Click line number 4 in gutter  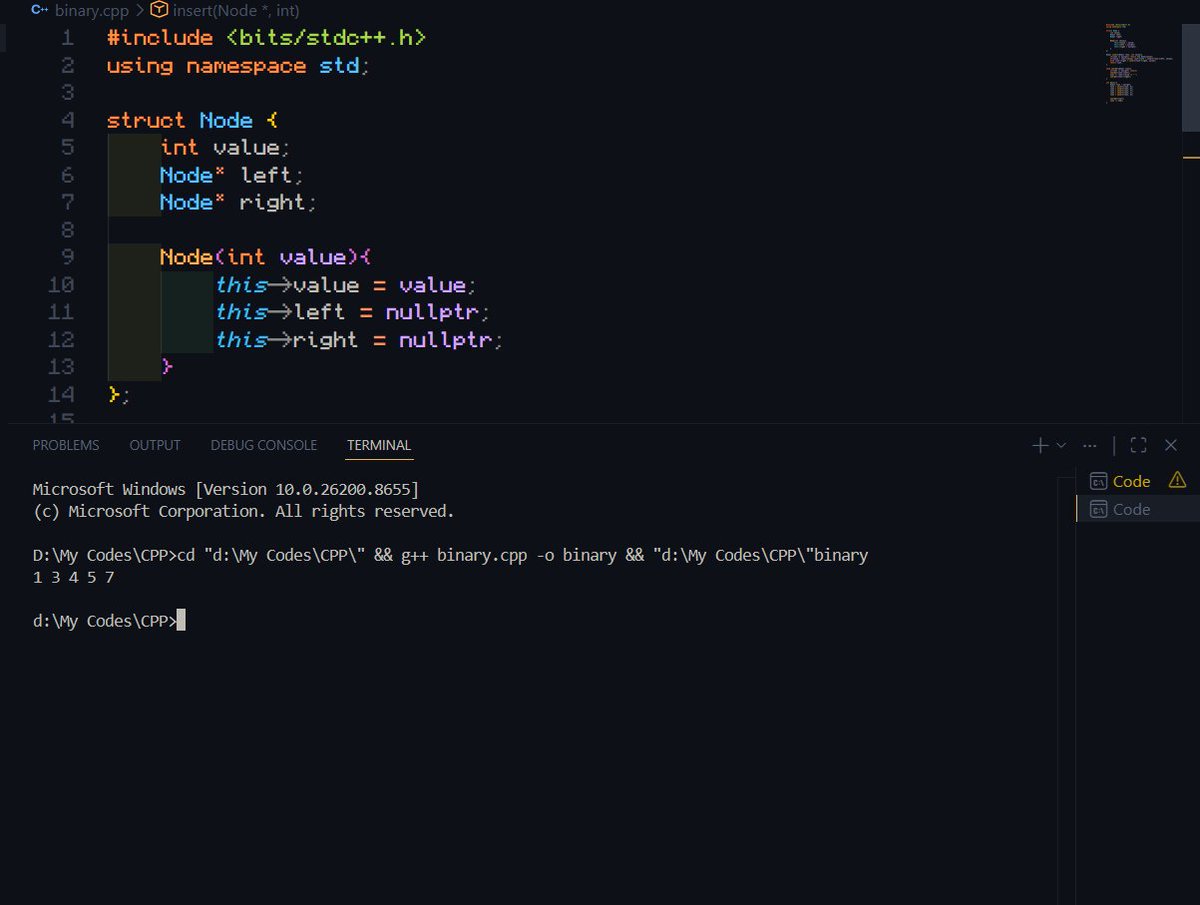coord(67,120)
